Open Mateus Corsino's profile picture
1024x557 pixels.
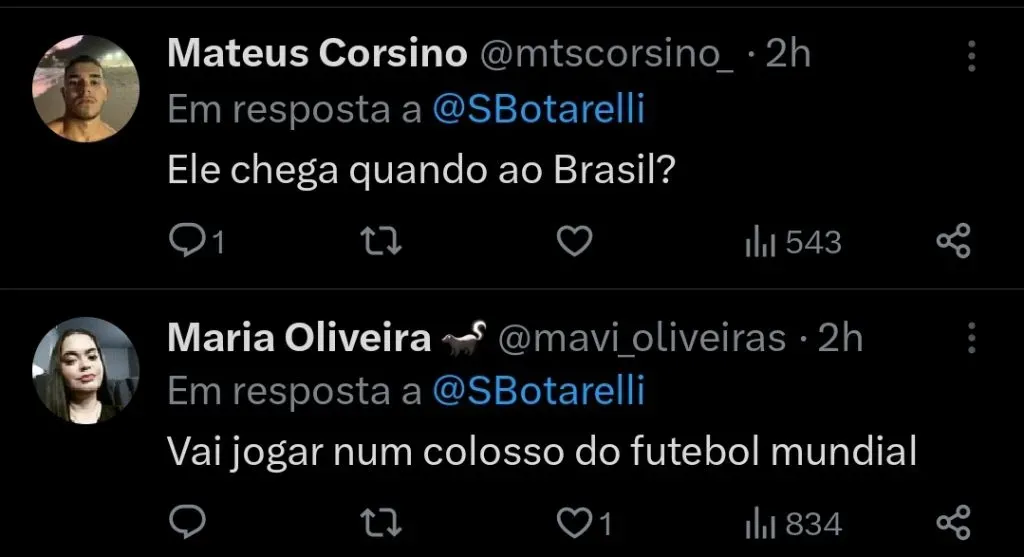click(86, 88)
